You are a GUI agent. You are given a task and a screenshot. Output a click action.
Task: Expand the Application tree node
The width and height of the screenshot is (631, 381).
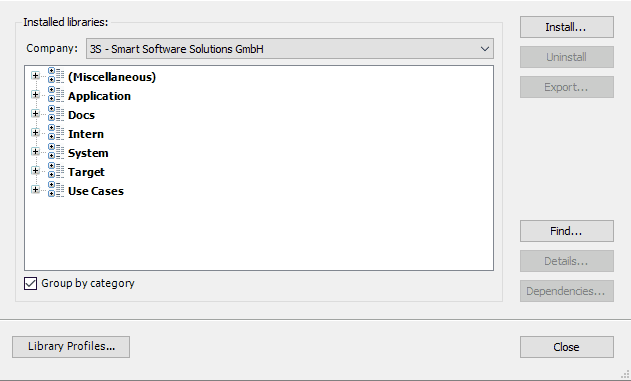[x=35, y=94]
